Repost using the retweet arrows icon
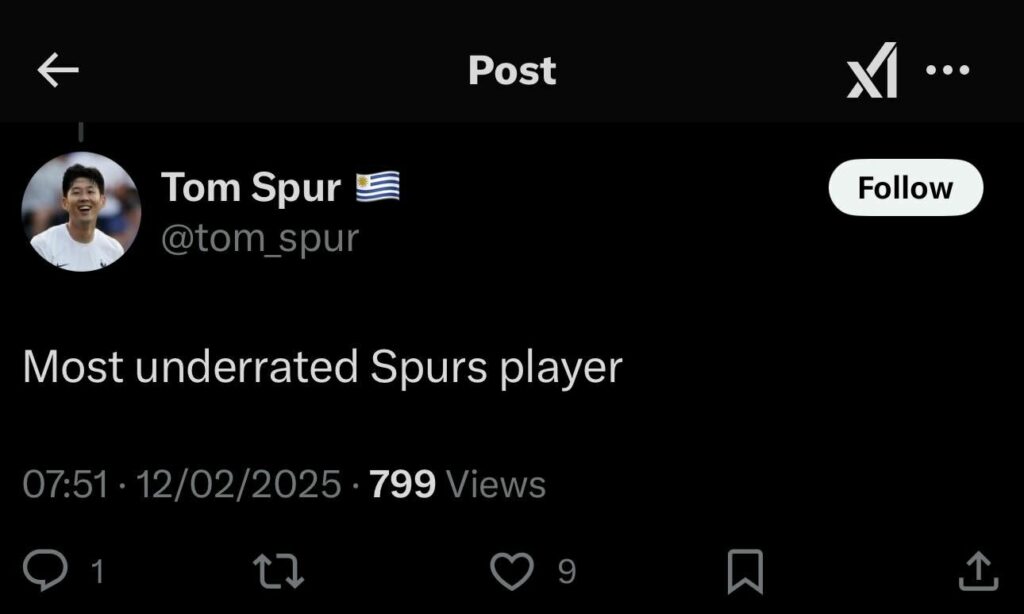The width and height of the screenshot is (1024, 614). point(278,571)
